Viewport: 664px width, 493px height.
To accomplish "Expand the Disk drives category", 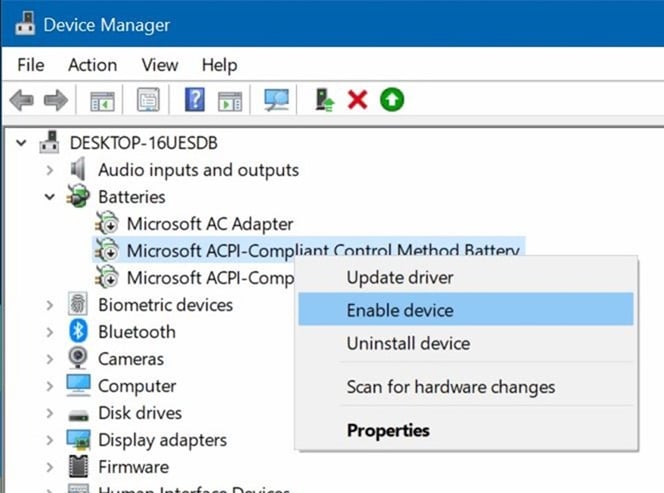I will point(50,413).
